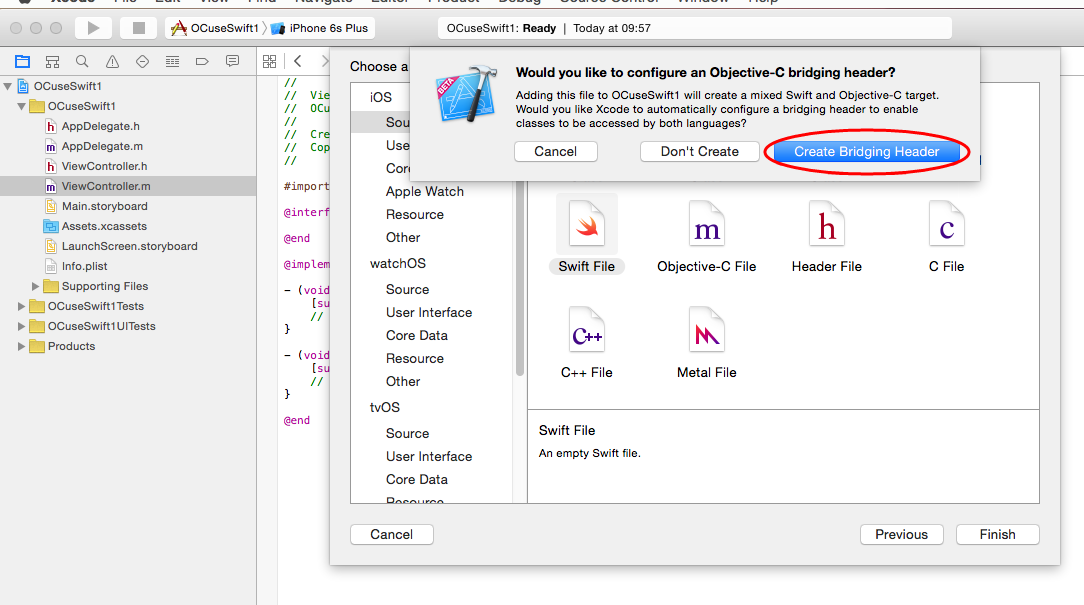Select the Objective-C File template icon

[x=707, y=223]
